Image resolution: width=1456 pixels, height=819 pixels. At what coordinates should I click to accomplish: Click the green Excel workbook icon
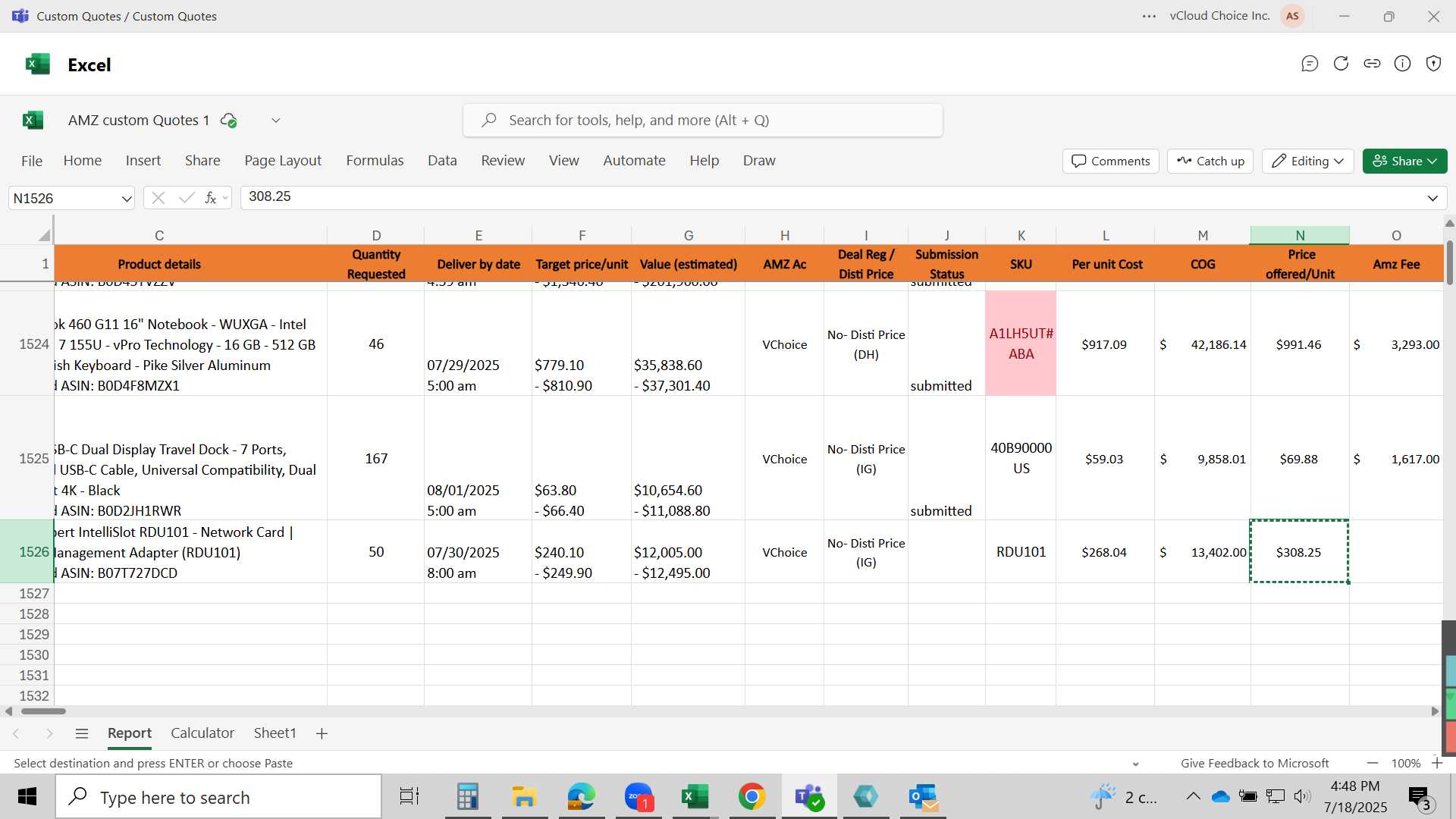point(33,121)
